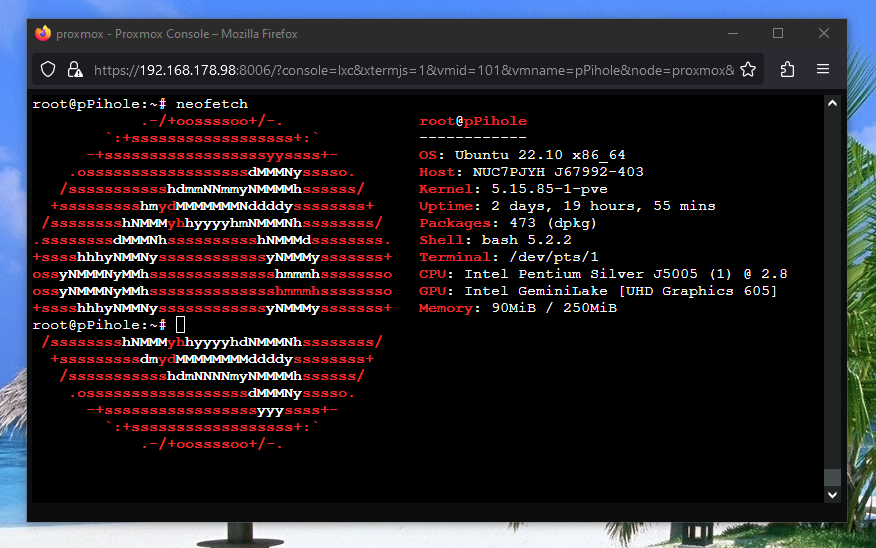The width and height of the screenshot is (876, 548).
Task: Click the 'Packages: 473 (dpkg)' line
Action: (508, 223)
